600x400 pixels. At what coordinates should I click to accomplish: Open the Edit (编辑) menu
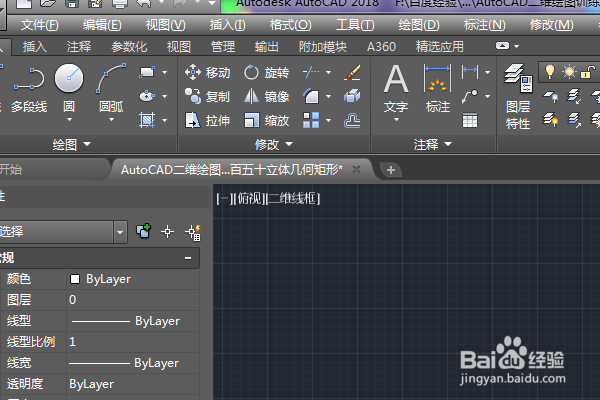[x=102, y=25]
